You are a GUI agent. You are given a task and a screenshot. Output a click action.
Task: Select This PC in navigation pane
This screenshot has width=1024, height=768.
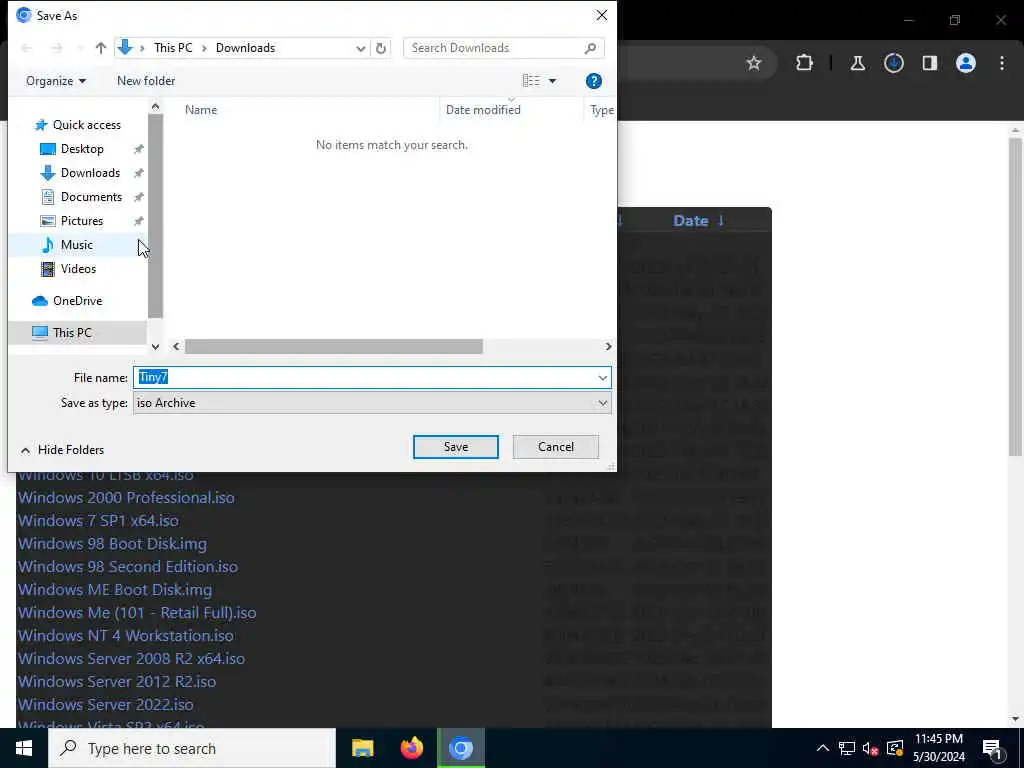click(x=72, y=333)
